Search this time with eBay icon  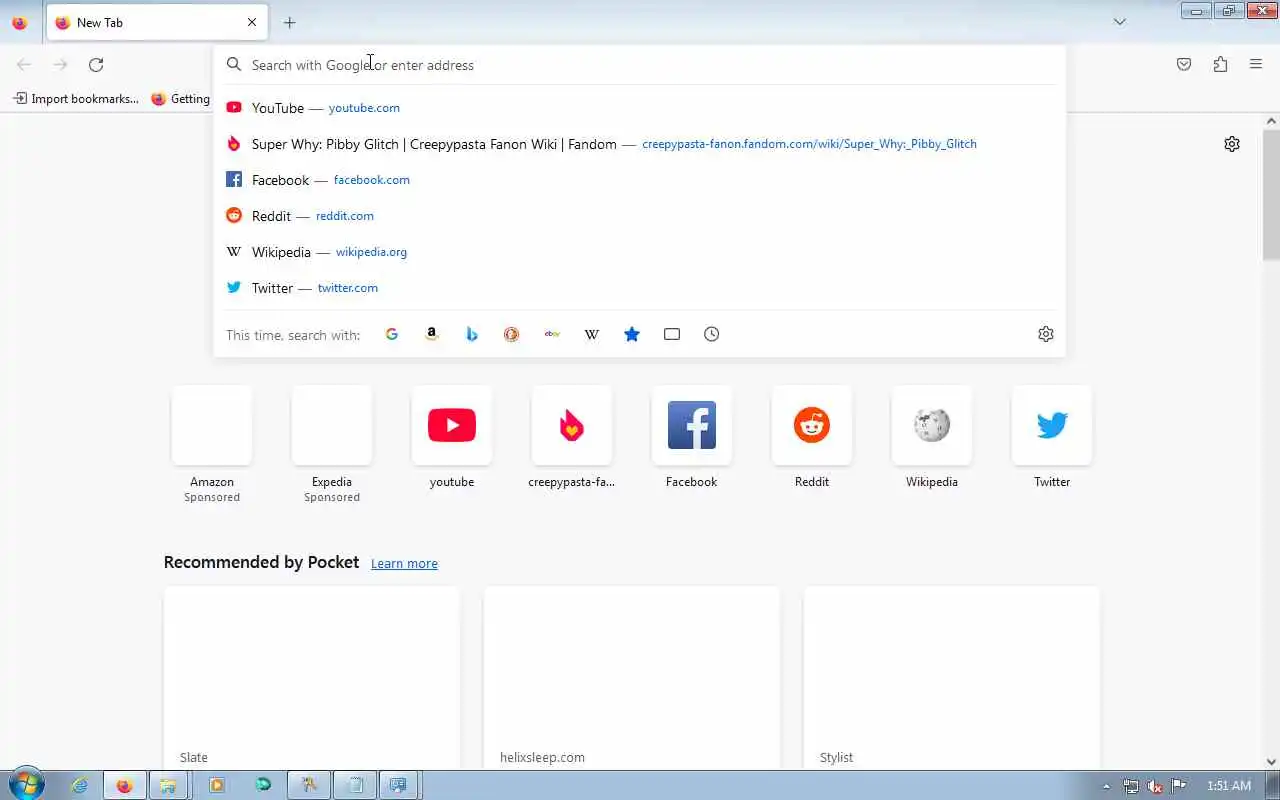point(552,334)
